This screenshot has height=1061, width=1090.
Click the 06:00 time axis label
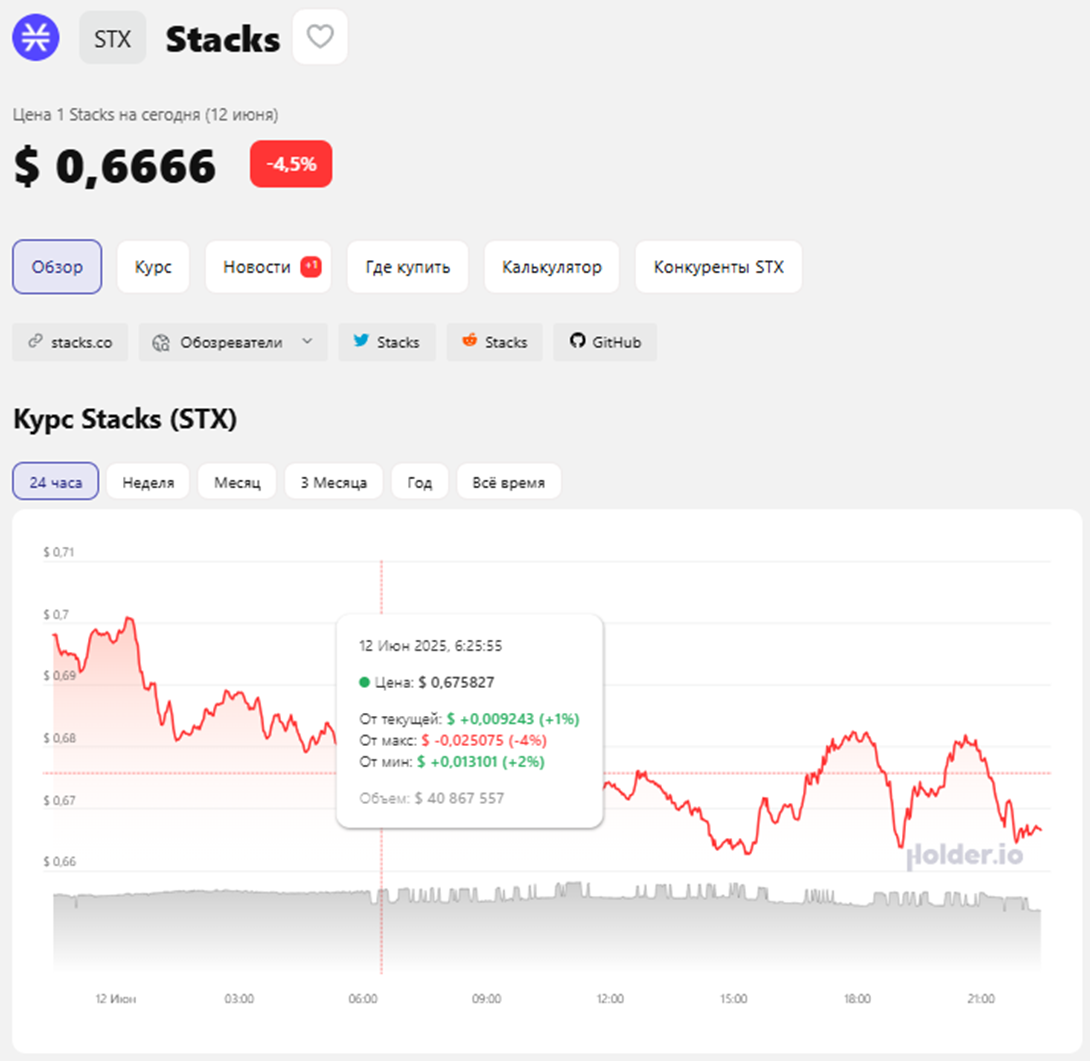coord(363,999)
